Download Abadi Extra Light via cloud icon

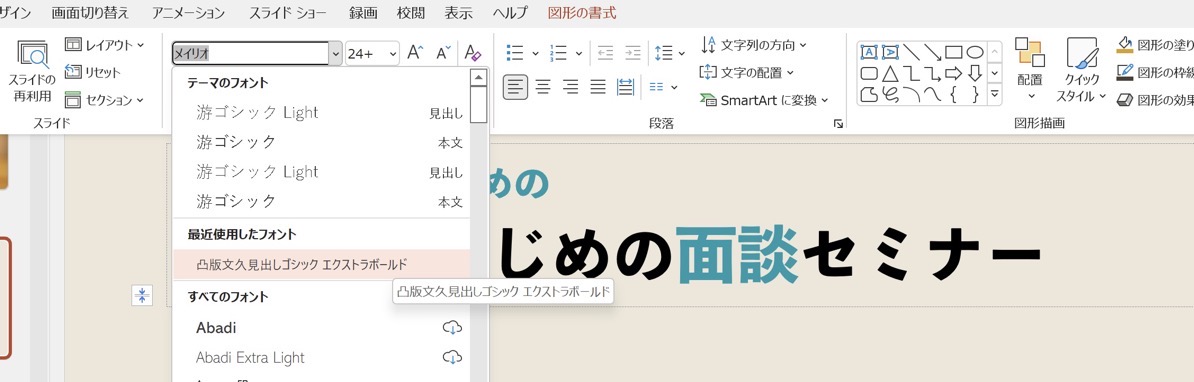[x=452, y=357]
